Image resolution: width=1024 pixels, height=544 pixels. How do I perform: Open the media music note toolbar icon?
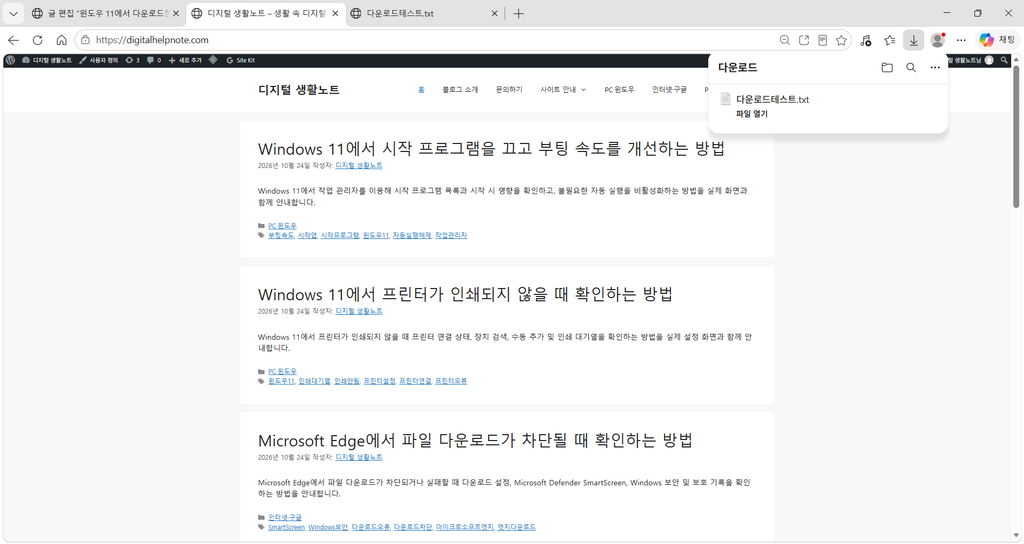tap(866, 40)
